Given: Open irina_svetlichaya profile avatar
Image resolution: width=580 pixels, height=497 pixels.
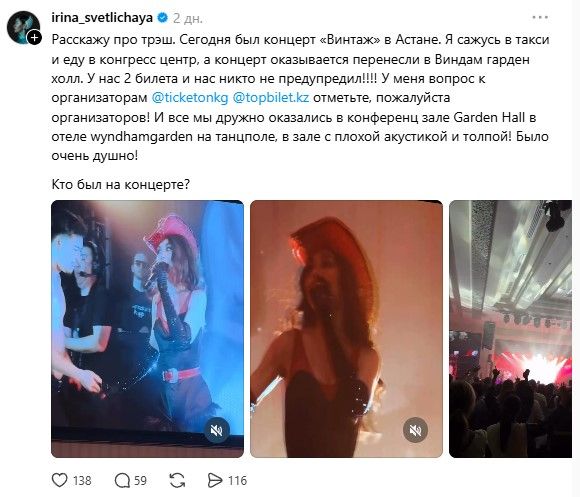Looking at the screenshot, I should coord(23,28).
